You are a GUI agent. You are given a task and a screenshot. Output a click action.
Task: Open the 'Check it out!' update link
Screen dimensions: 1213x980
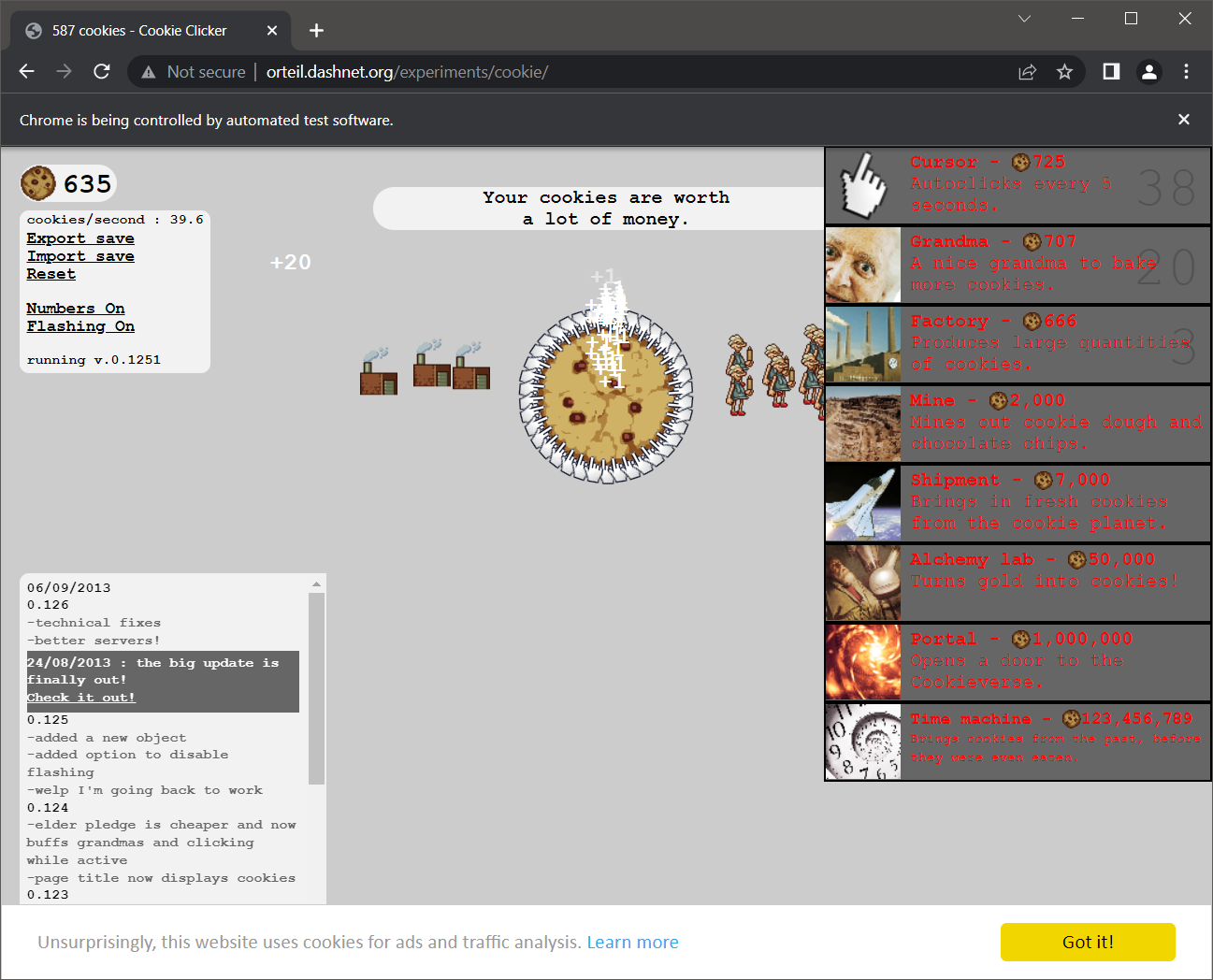click(81, 698)
